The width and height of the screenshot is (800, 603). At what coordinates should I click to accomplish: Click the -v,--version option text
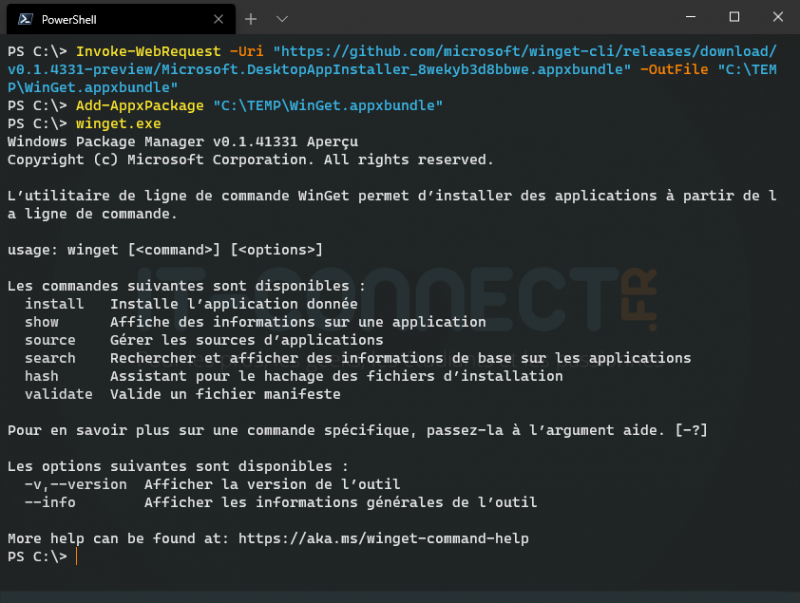[75, 484]
